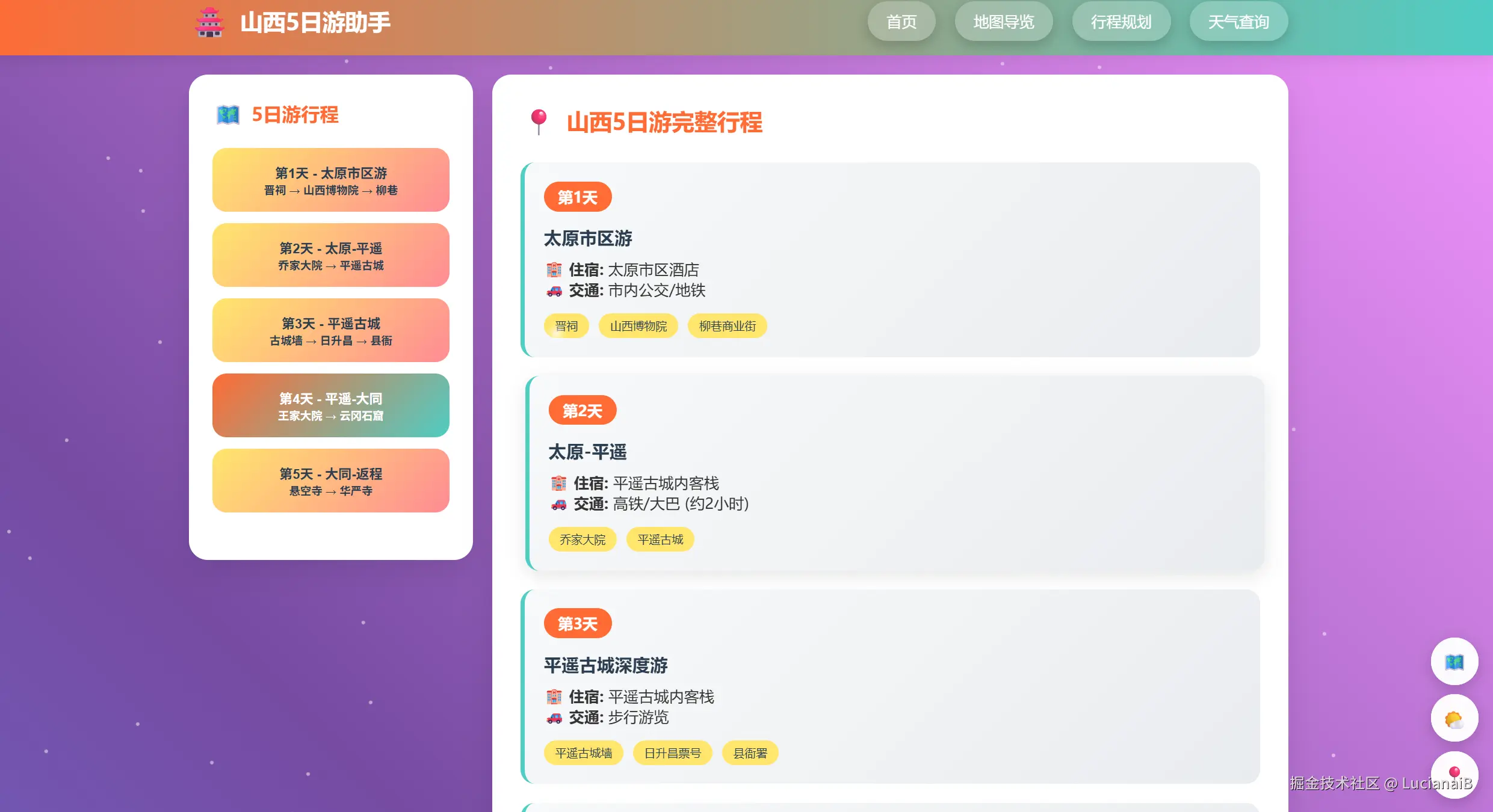Click the car icon in 第2天 card
This screenshot has height=812, width=1493.
coord(558,504)
